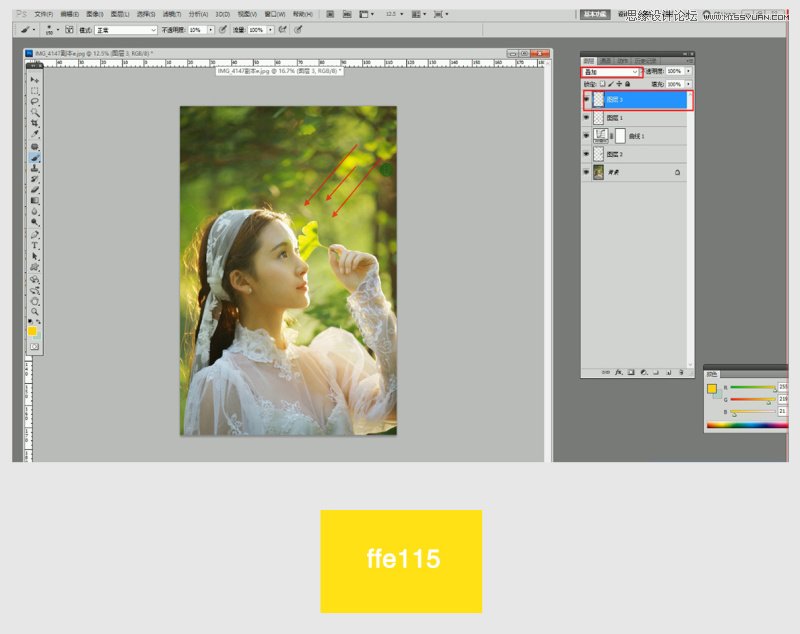Open the brush mode dropdown in options bar

pos(126,30)
